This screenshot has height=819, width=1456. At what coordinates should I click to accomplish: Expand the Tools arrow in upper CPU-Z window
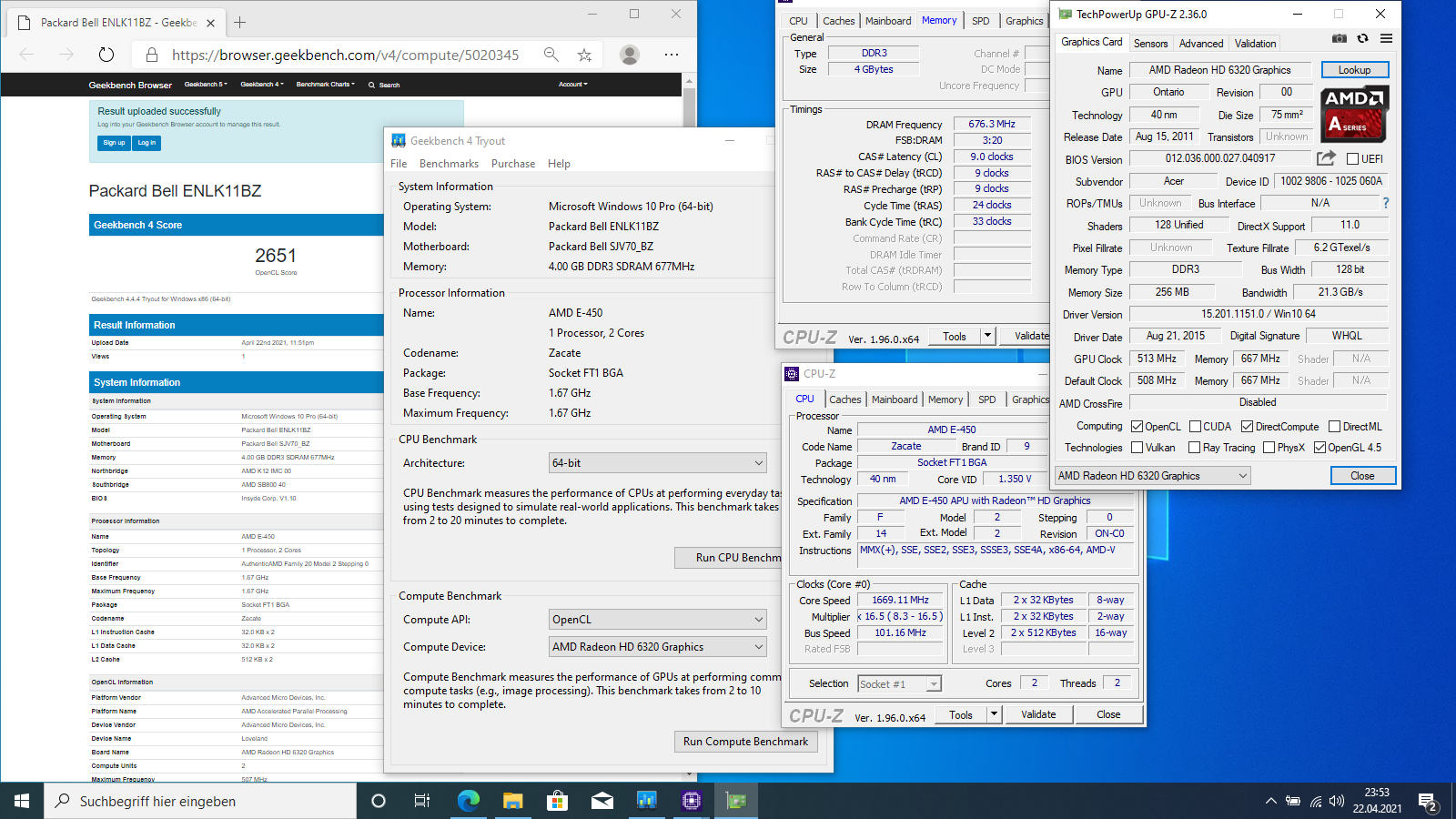(987, 336)
